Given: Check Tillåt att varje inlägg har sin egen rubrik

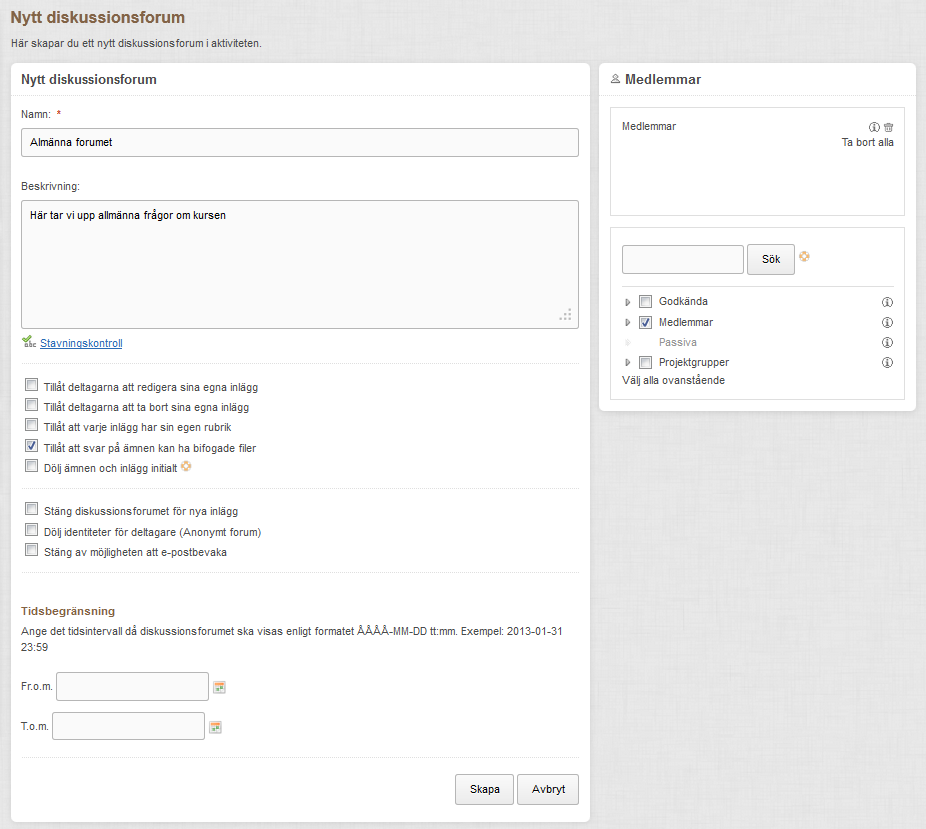Looking at the screenshot, I should [32, 425].
